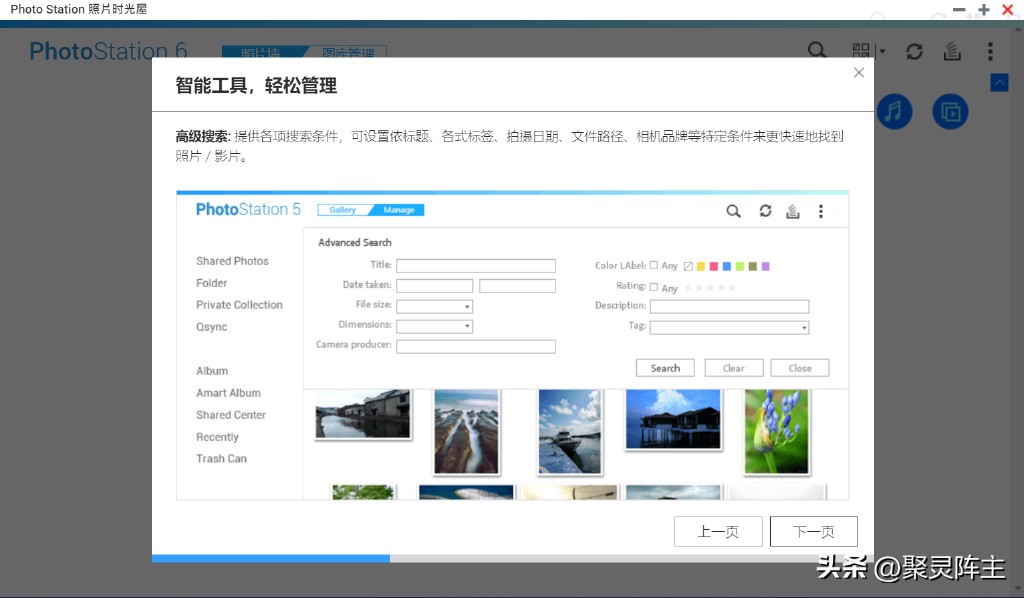The width and height of the screenshot is (1024, 598).
Task: Open the search magnifier icon
Action: tap(816, 50)
